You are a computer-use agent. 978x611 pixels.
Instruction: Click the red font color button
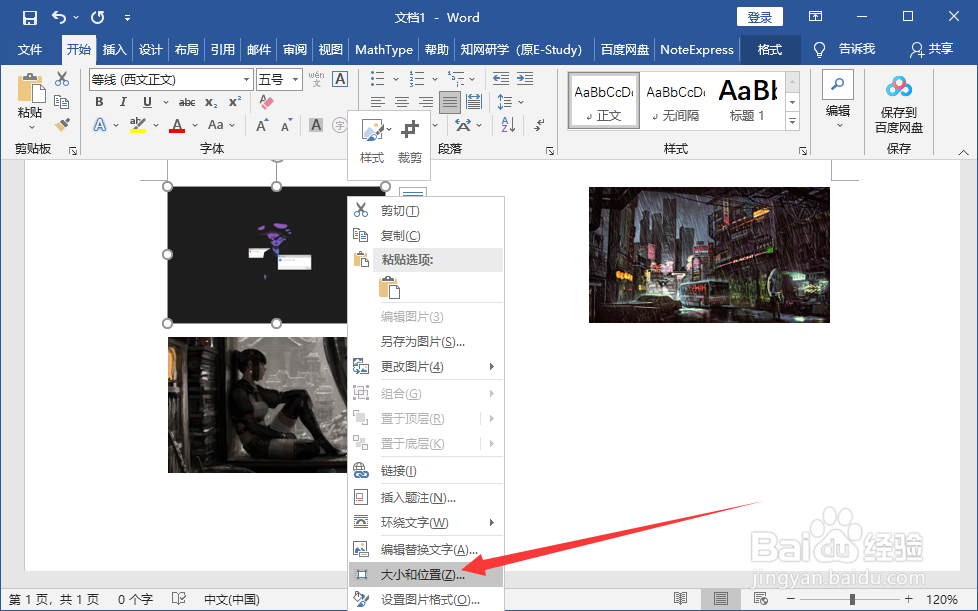(x=177, y=125)
